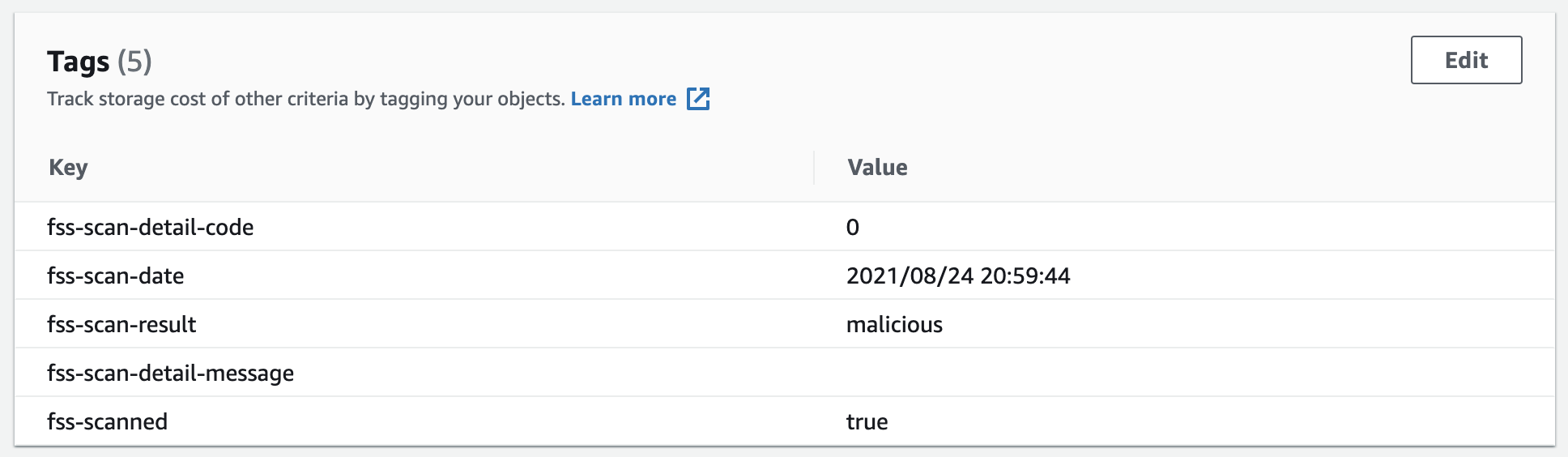Click the Key column header

[68, 168]
